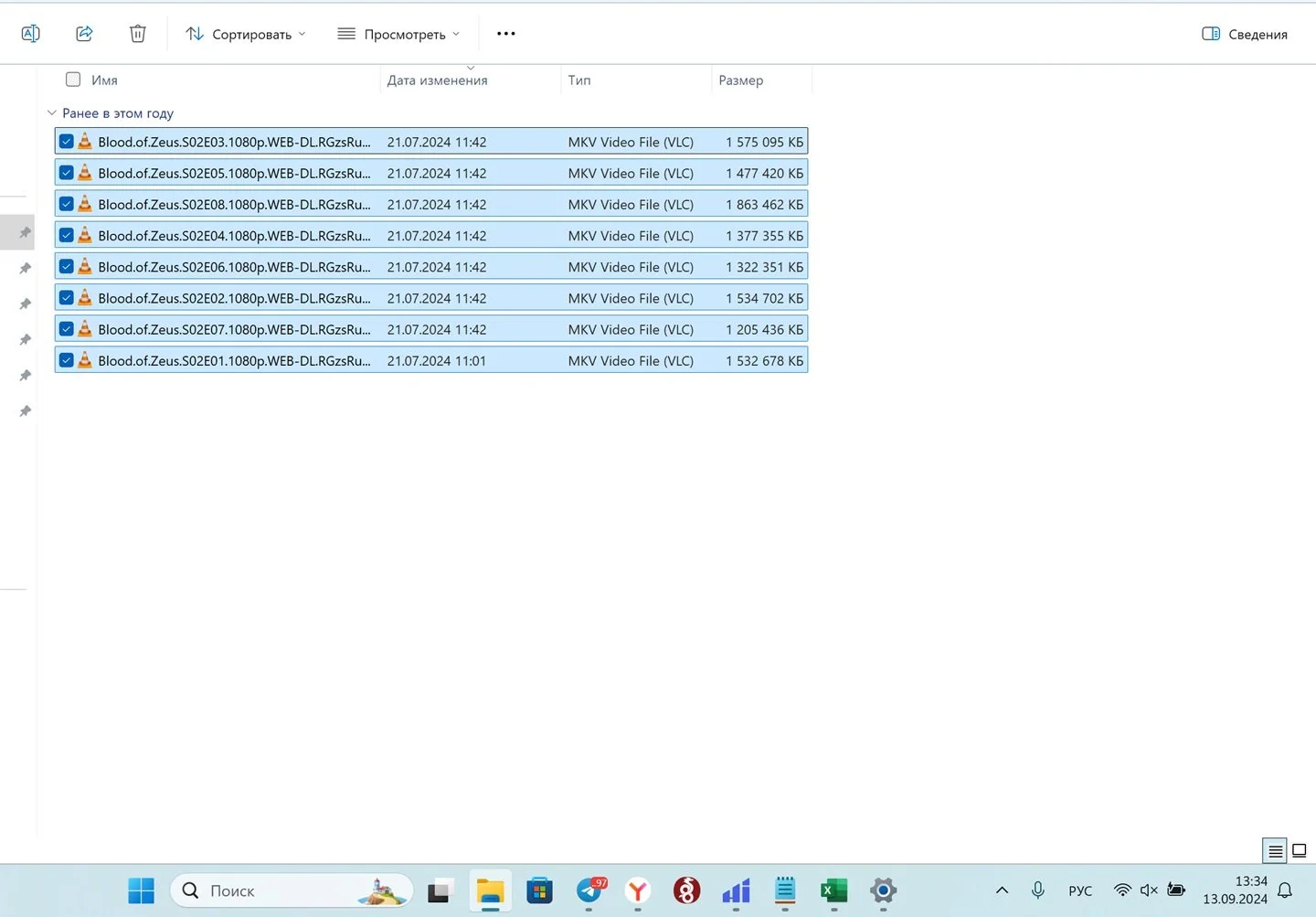Image resolution: width=1316 pixels, height=917 pixels.
Task: Click the Поиск taskbar search box
Action: (292, 890)
